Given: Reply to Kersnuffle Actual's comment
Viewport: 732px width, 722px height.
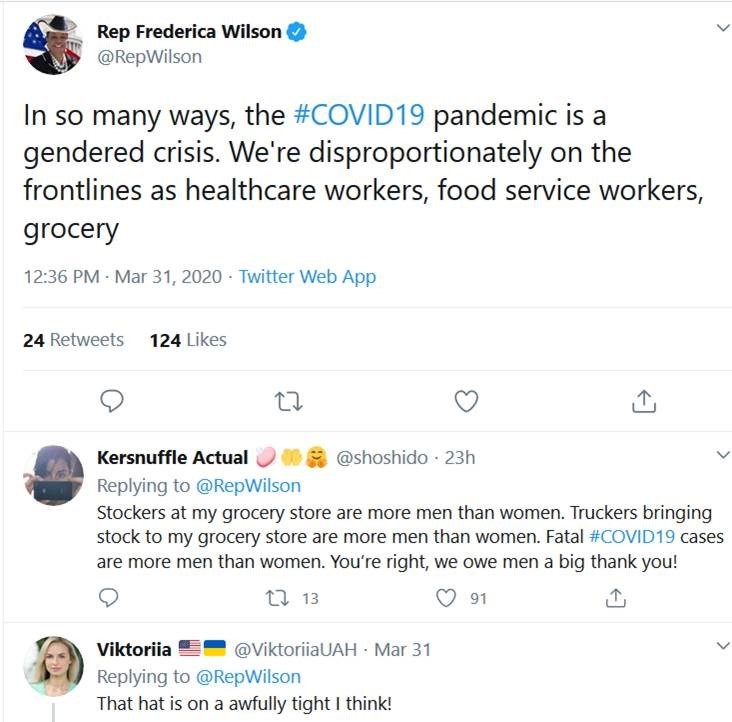Looking at the screenshot, I should click(x=110, y=598).
